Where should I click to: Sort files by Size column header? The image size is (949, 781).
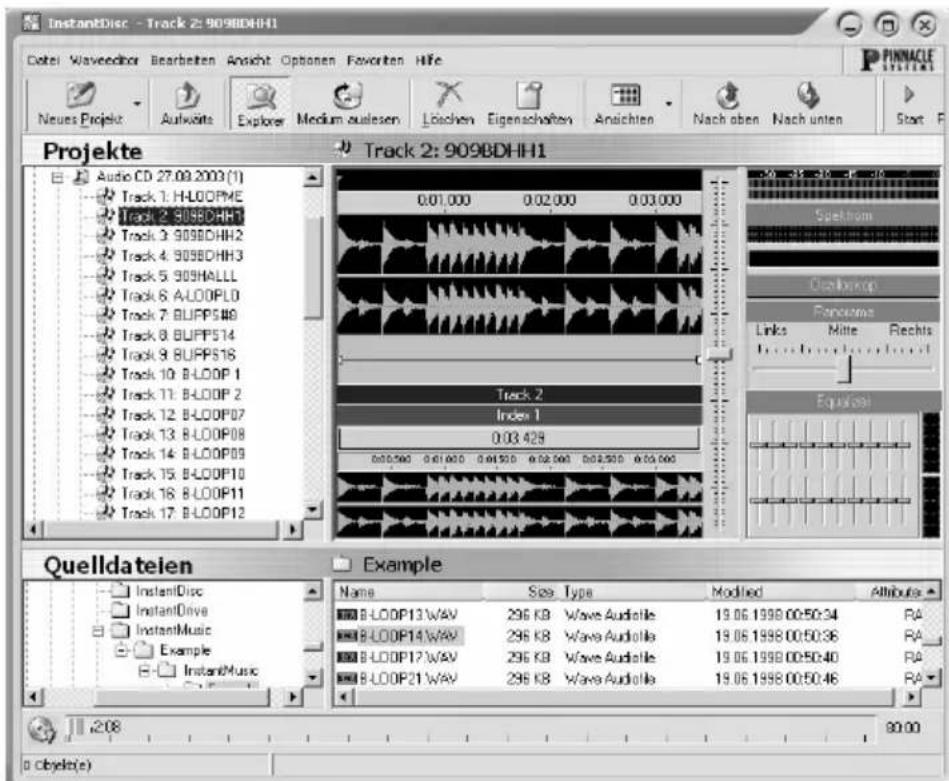522,592
